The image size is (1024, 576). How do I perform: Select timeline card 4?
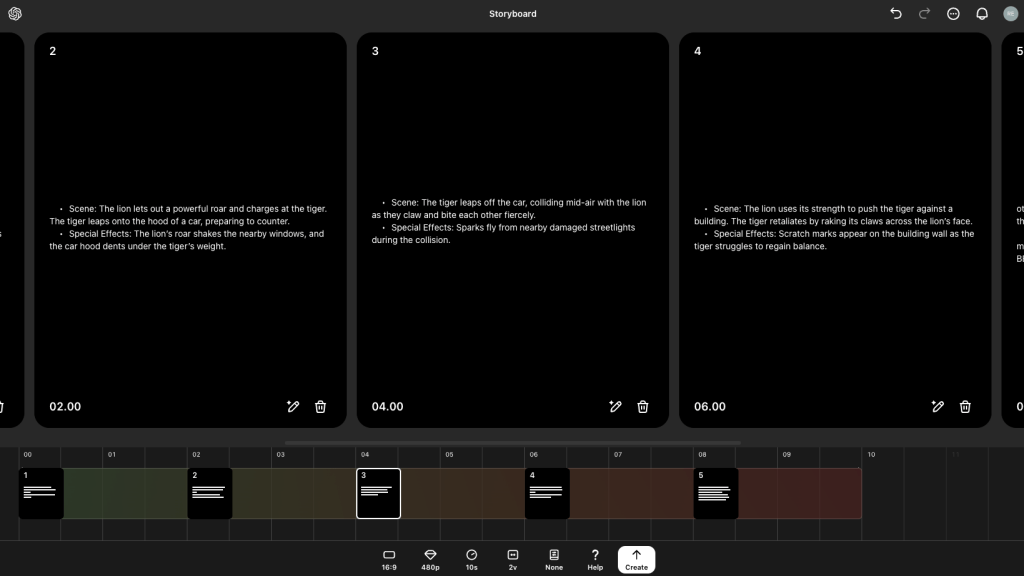coord(547,494)
